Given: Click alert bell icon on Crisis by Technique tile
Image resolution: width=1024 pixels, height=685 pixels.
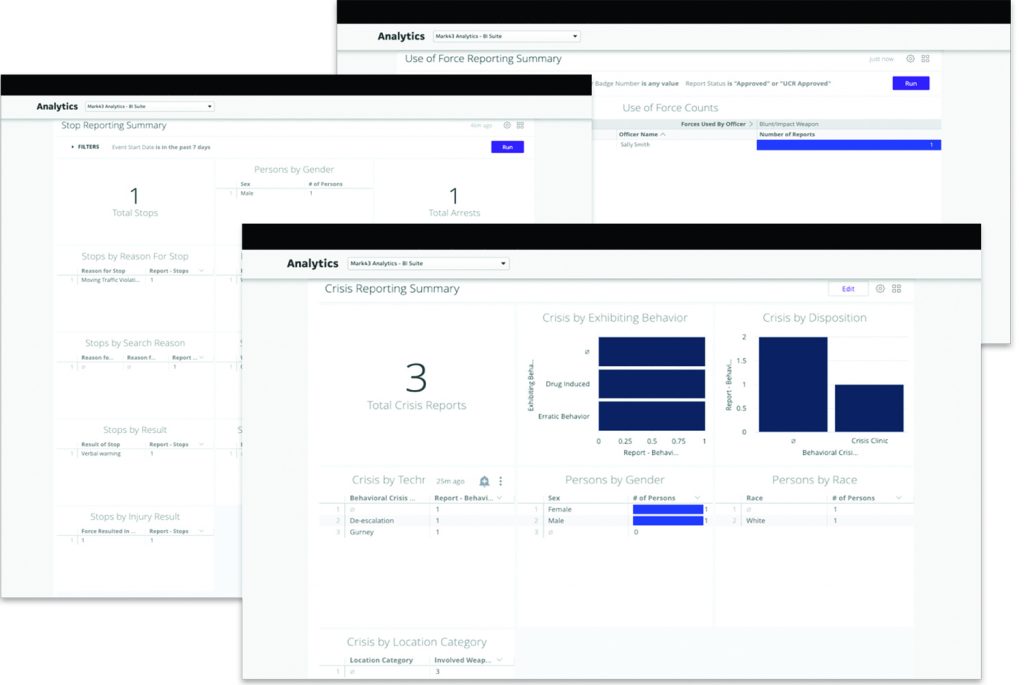Looking at the screenshot, I should click(x=484, y=481).
